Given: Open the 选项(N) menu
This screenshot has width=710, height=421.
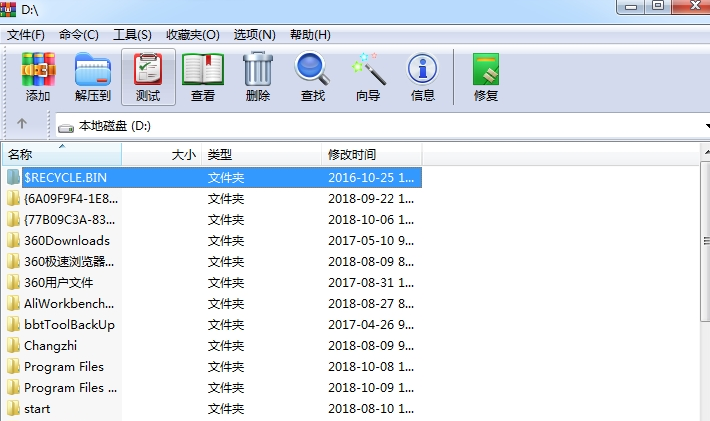Looking at the screenshot, I should (254, 35).
